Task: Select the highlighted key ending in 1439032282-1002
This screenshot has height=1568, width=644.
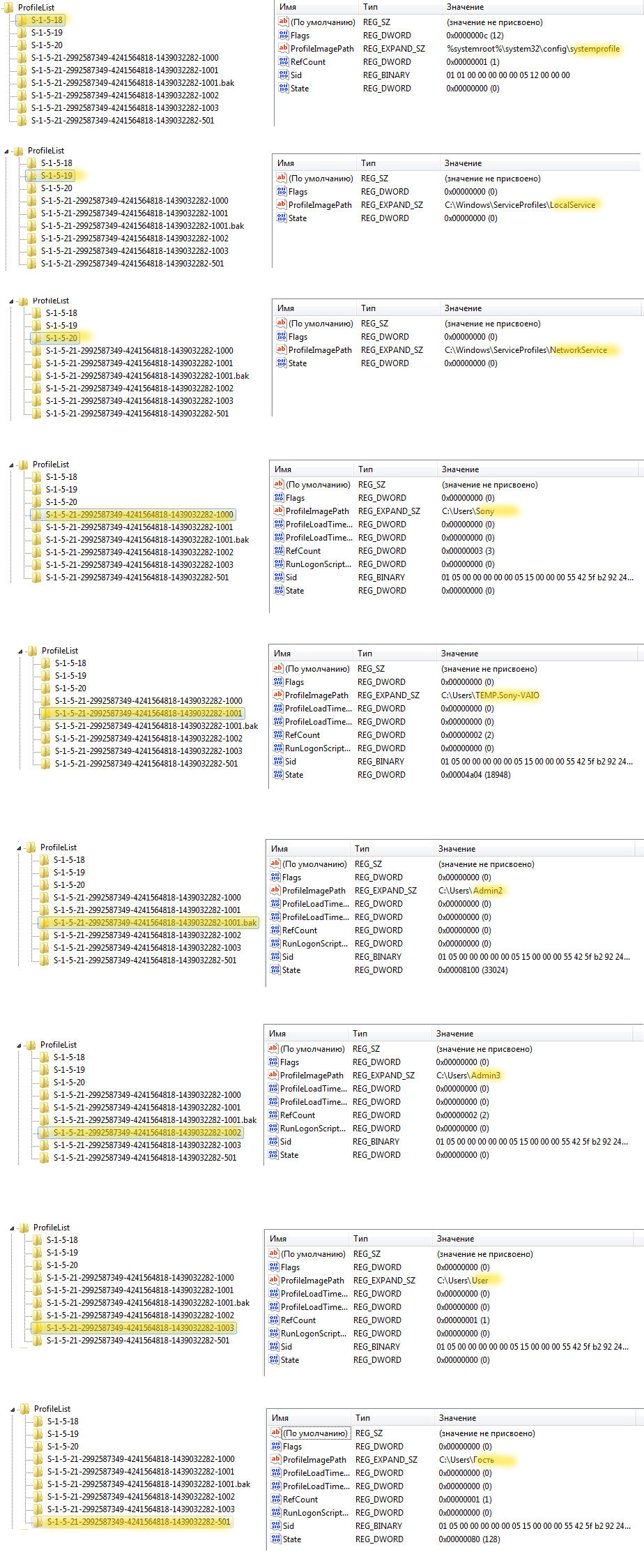Action: [x=147, y=1133]
